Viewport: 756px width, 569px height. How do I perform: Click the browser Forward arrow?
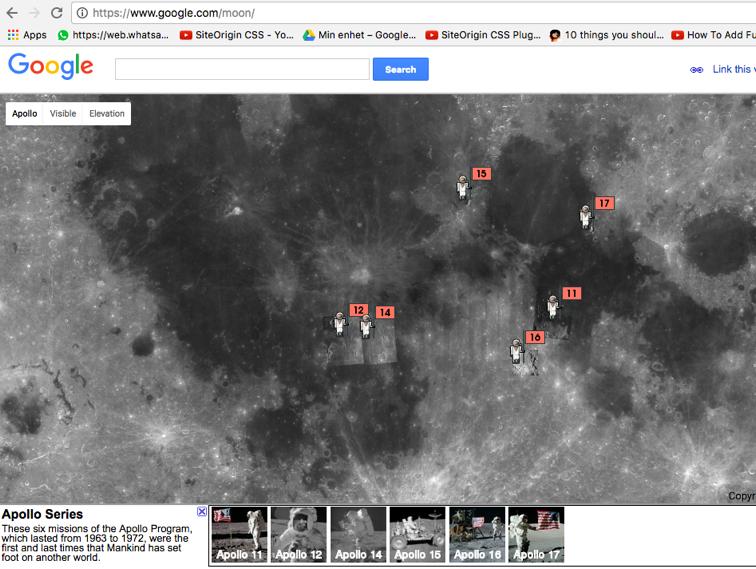tap(34, 13)
